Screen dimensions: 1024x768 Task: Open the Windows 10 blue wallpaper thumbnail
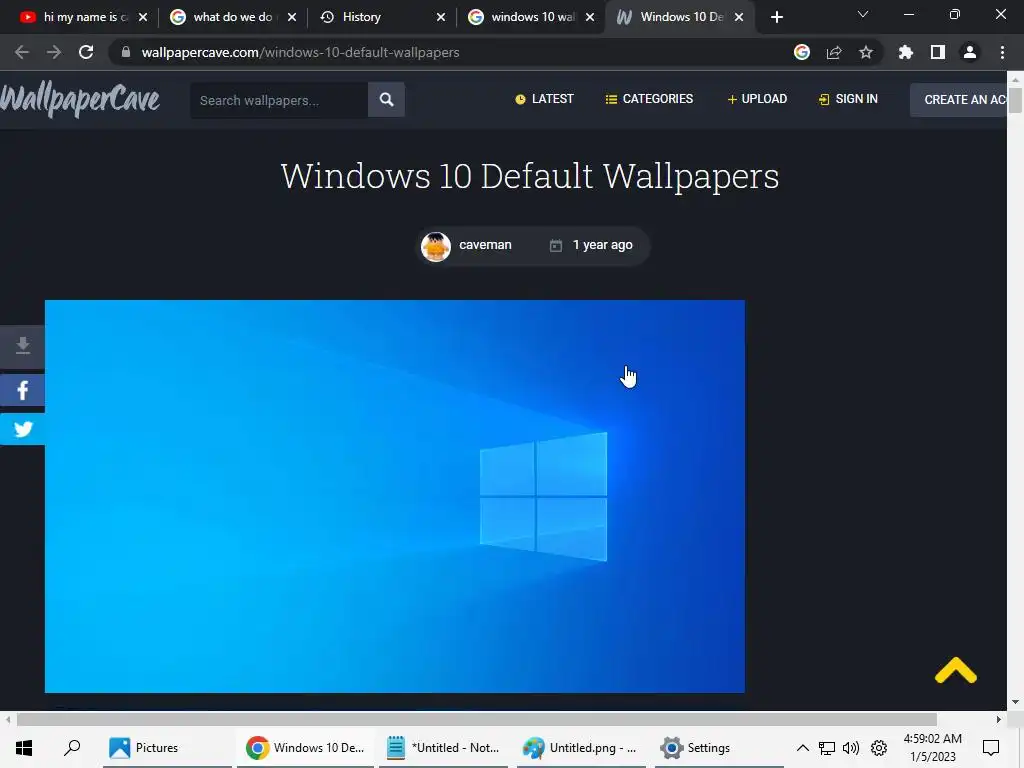394,496
